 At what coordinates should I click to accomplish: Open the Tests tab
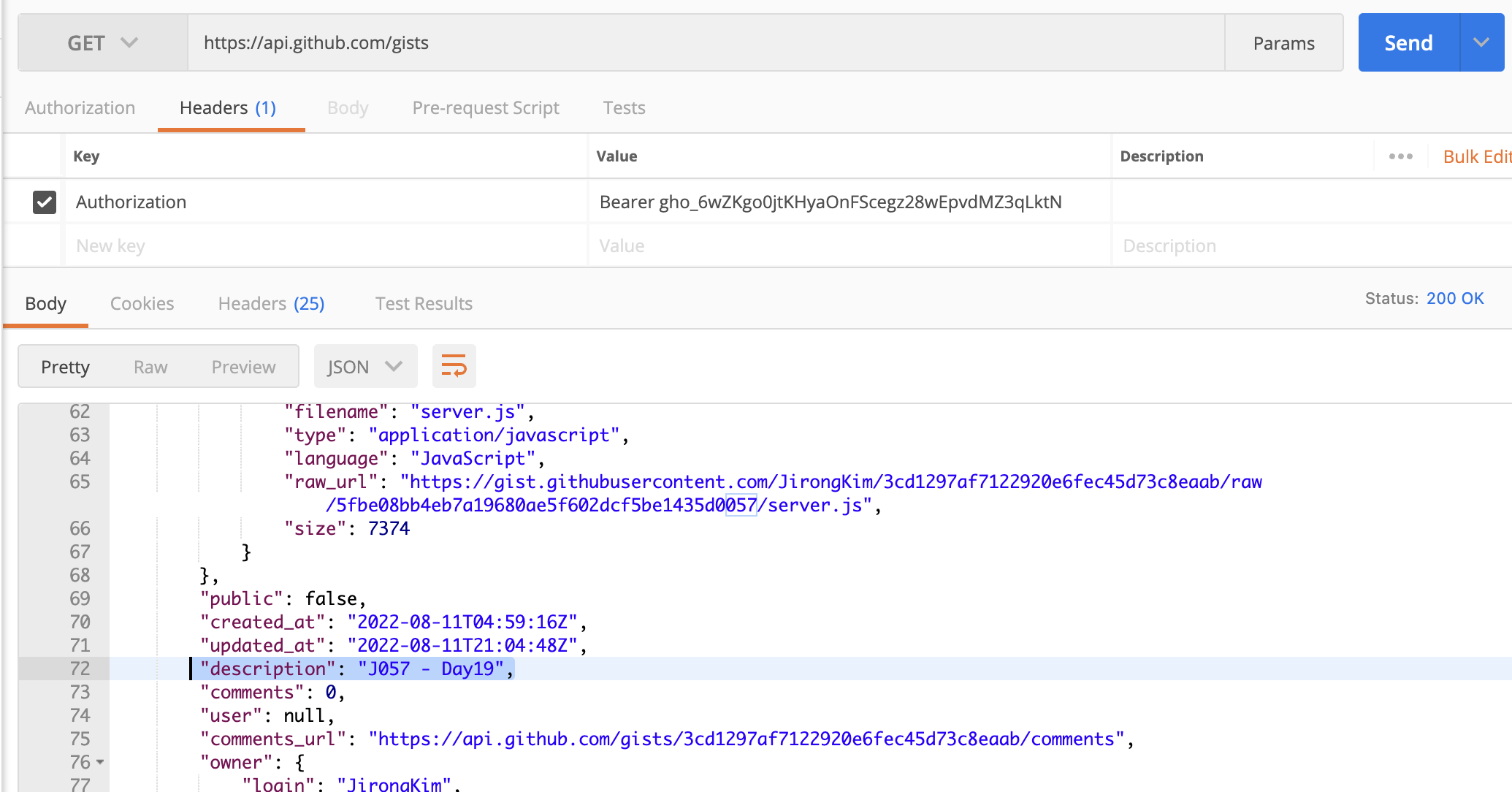pos(624,108)
